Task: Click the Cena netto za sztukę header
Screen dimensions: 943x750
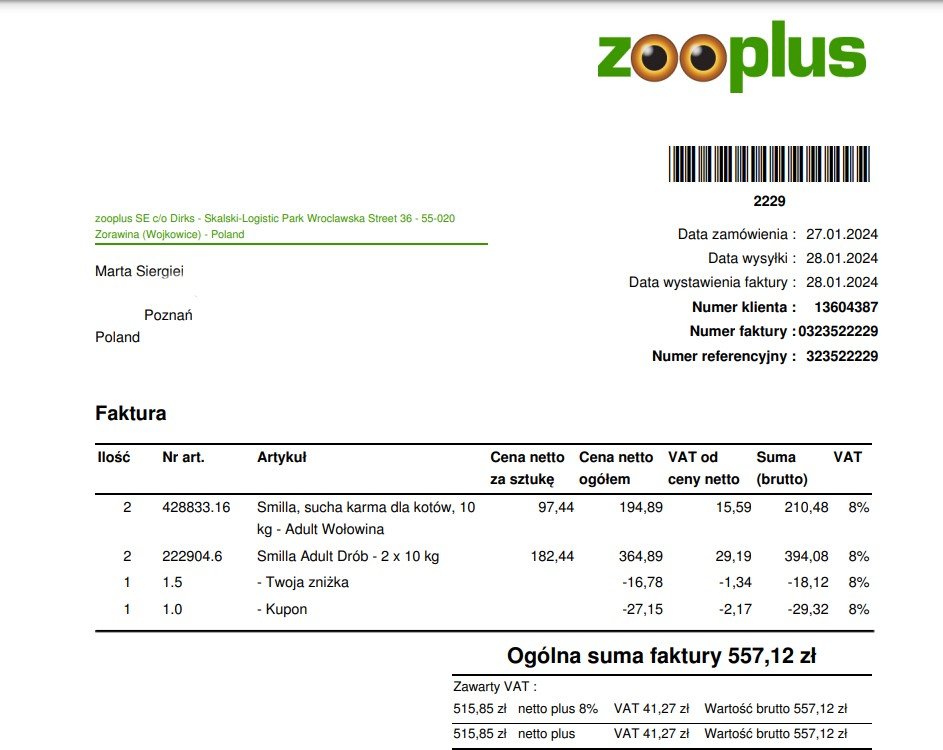Action: [x=527, y=468]
